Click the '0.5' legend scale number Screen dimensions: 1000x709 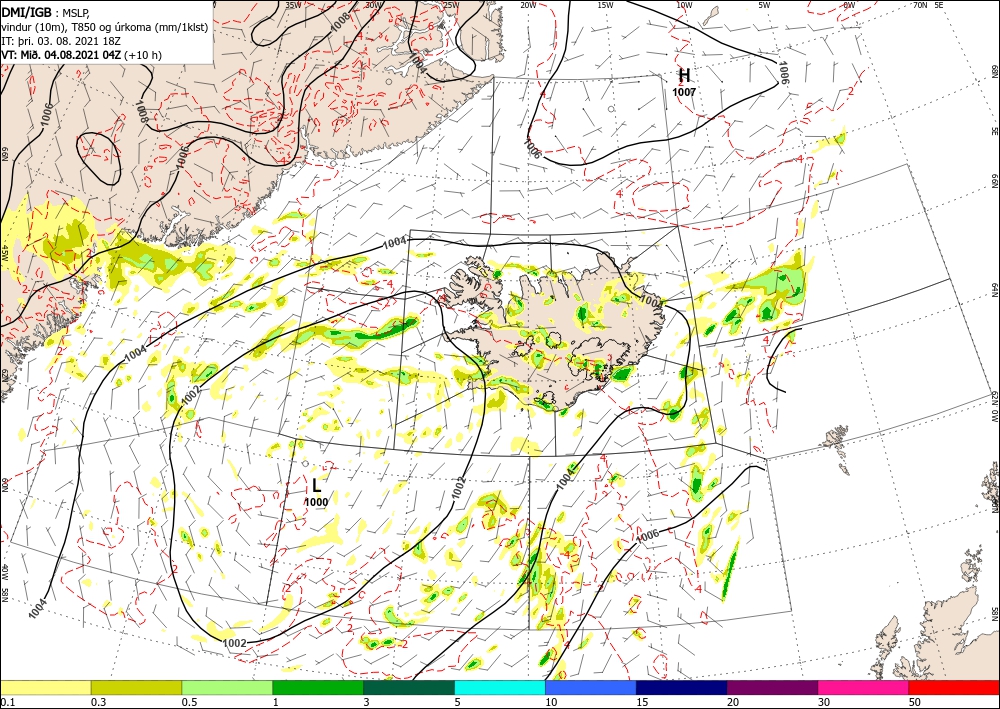189,702
